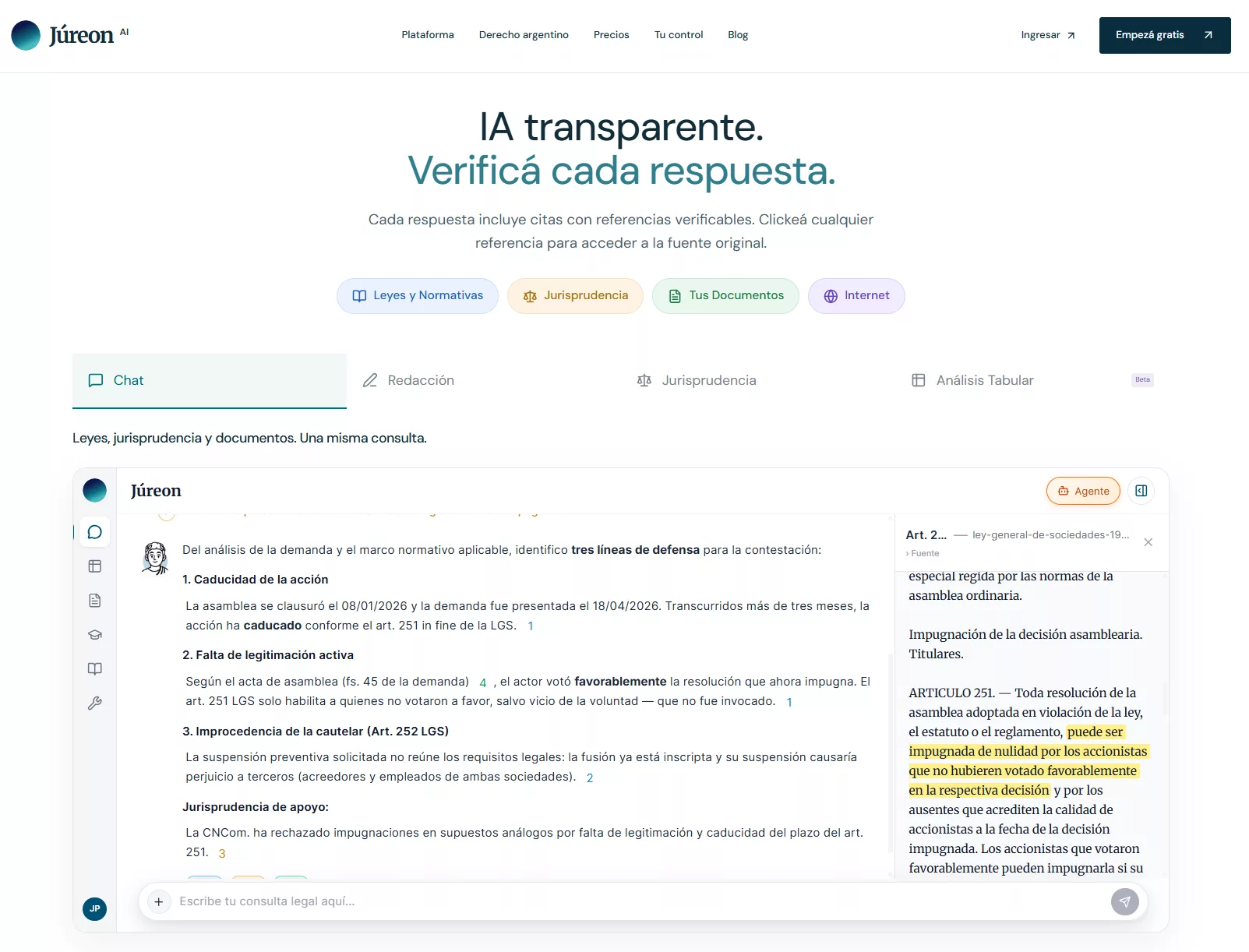Screen dimensions: 1249x952
Task: Click the send message button
Action: tap(1125, 901)
